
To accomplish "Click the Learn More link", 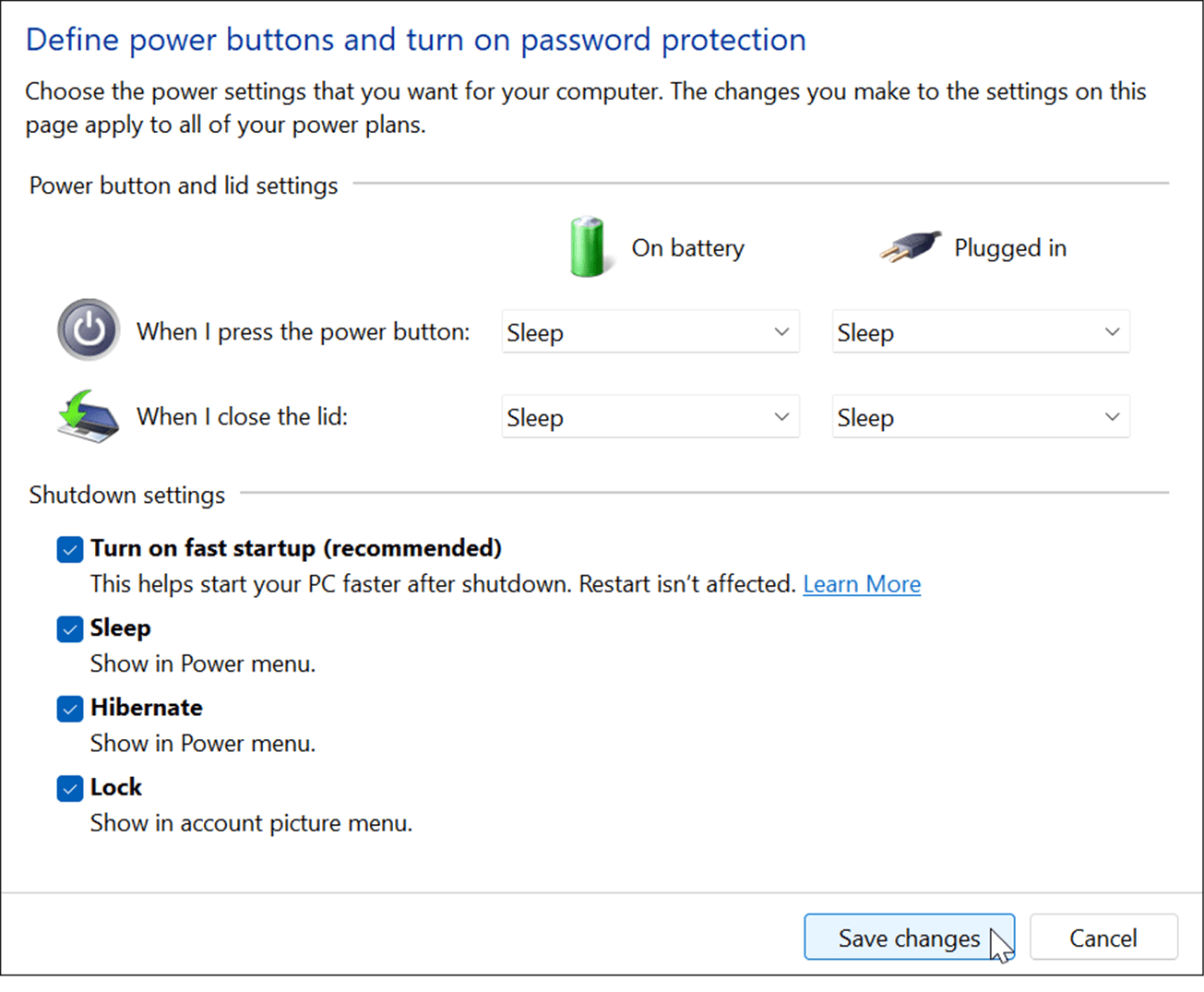I will pyautogui.click(x=861, y=583).
